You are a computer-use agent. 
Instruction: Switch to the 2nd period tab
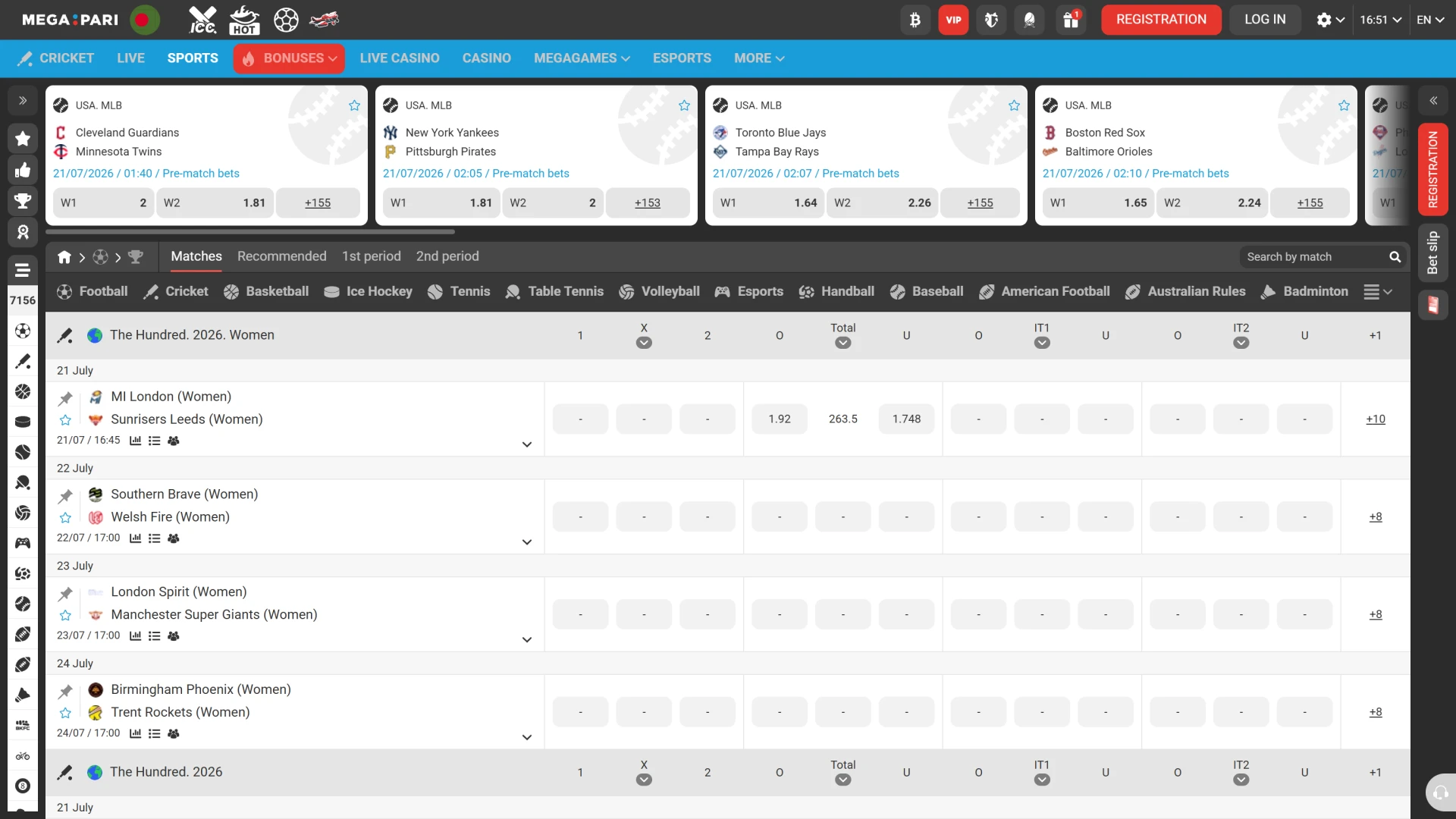(x=447, y=256)
